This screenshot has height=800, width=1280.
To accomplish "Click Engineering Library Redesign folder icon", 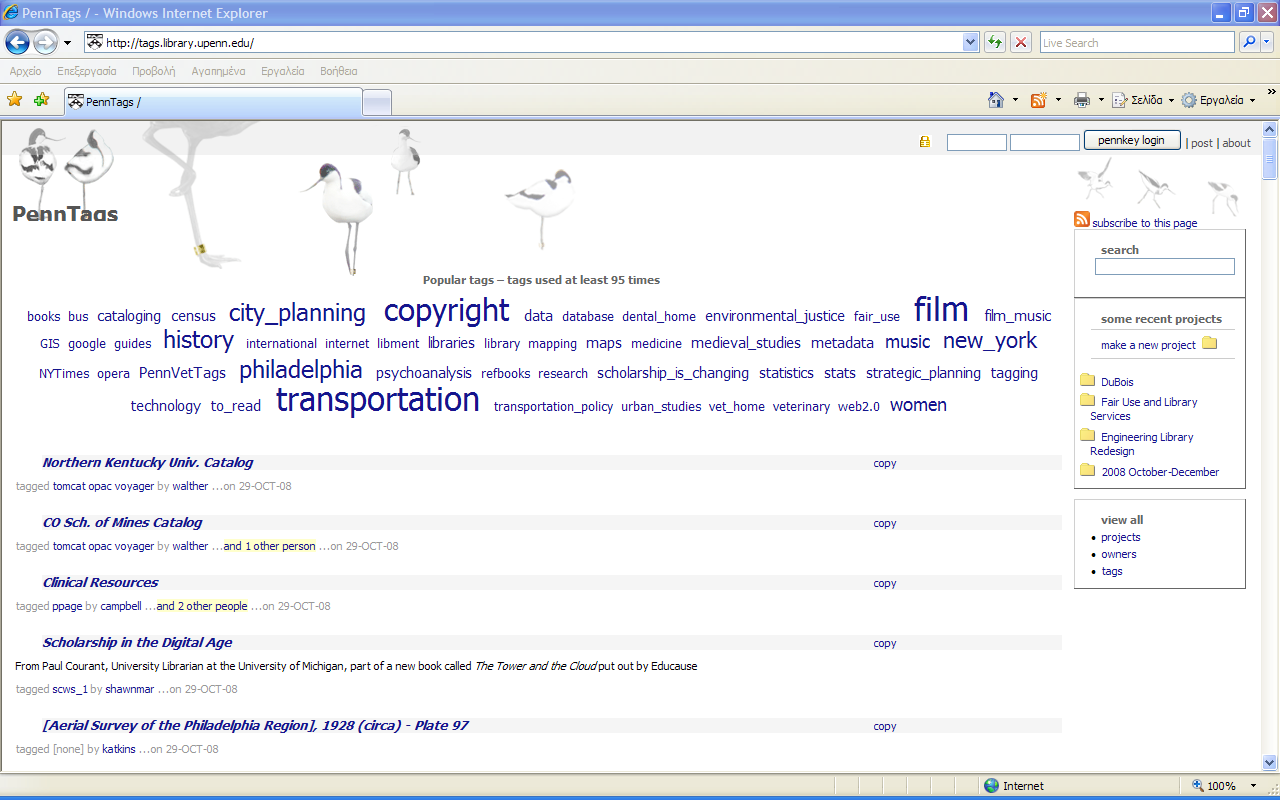I will 1088,435.
